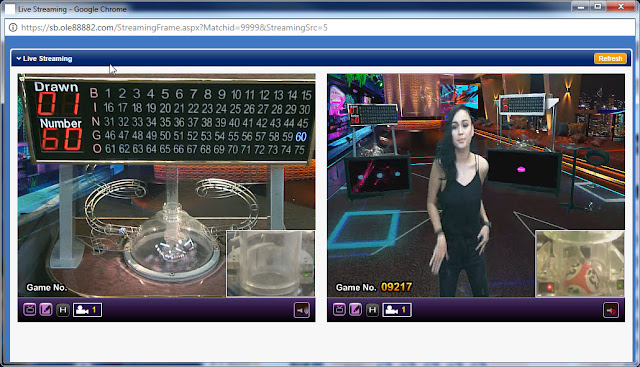Collapse the Live Streaming panel arrow
Image resolution: width=640 pixels, height=367 pixels.
click(x=18, y=59)
